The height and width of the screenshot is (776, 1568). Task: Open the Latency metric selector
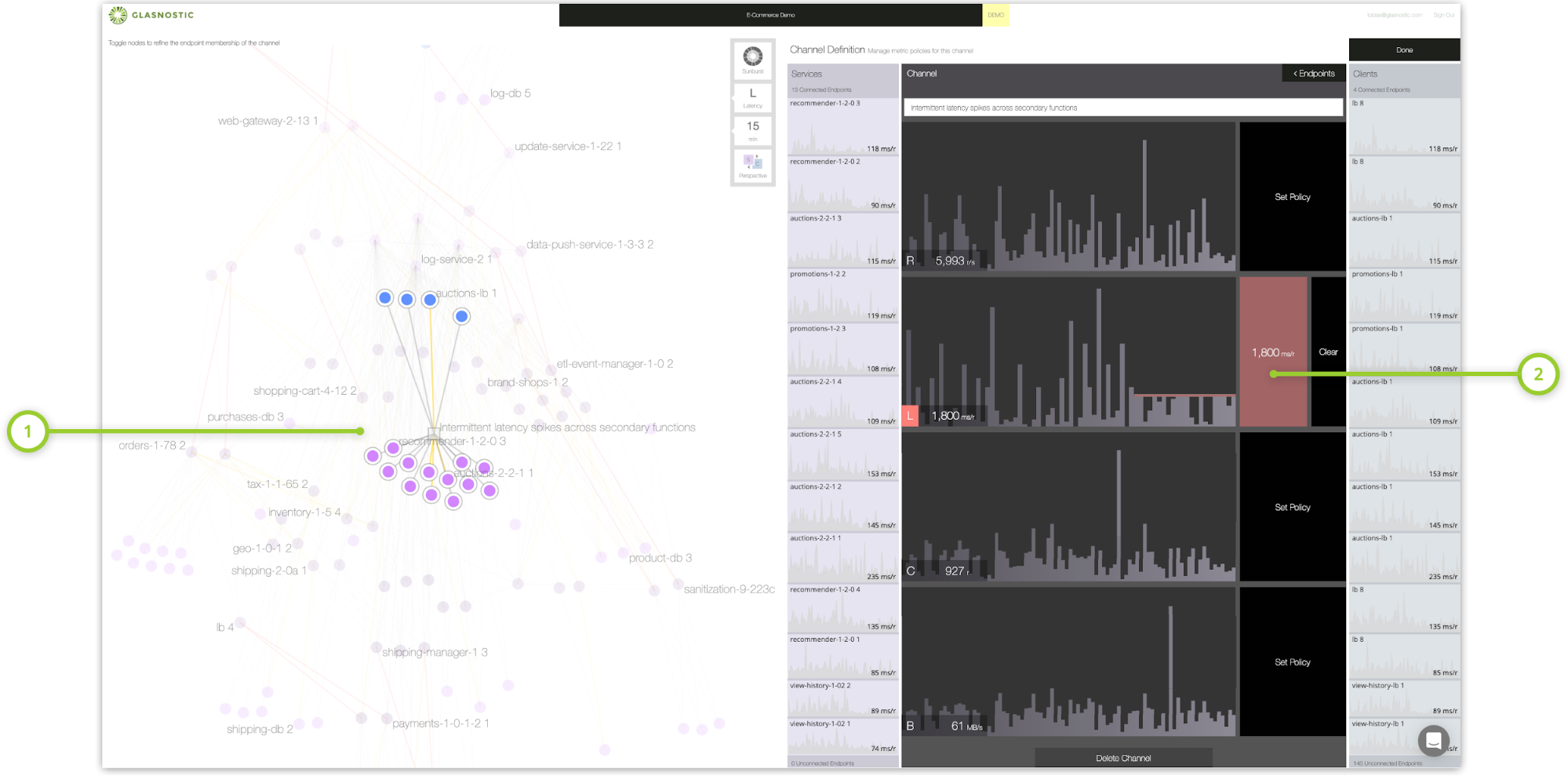click(x=752, y=97)
